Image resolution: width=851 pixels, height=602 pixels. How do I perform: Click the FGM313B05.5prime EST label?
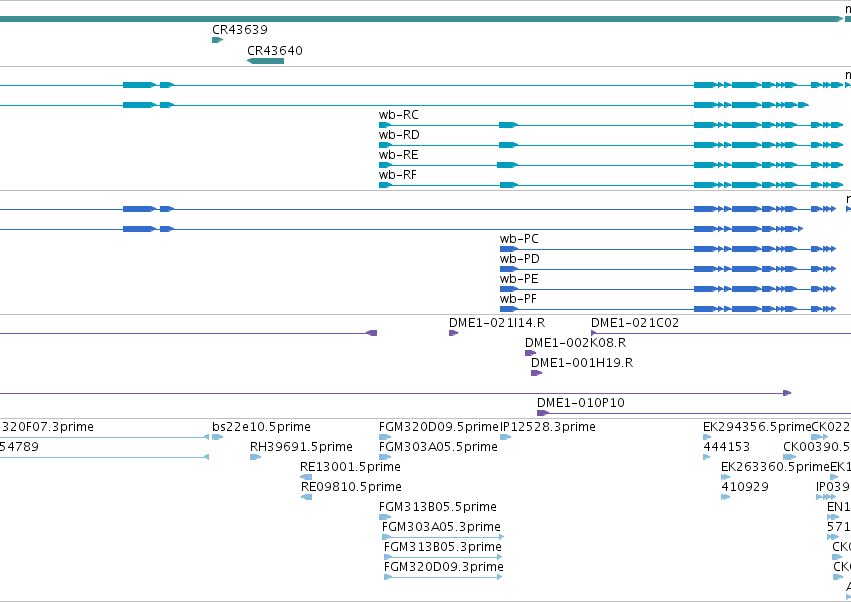(x=437, y=506)
